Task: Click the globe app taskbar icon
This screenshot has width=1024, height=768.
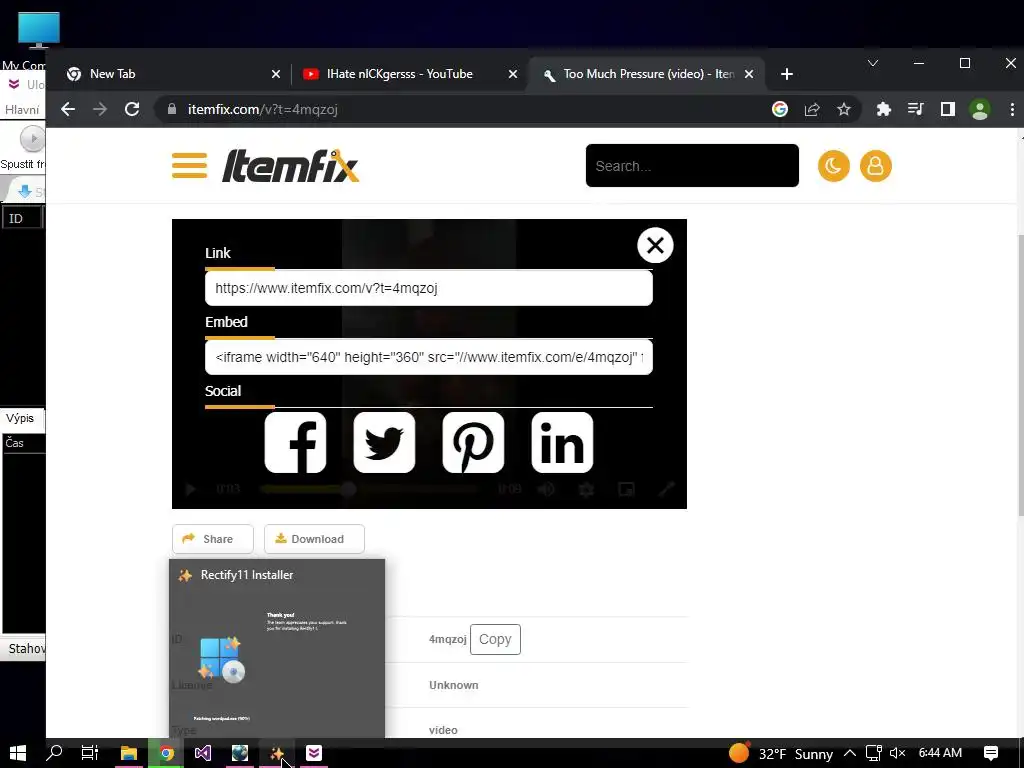Action: tap(240, 753)
